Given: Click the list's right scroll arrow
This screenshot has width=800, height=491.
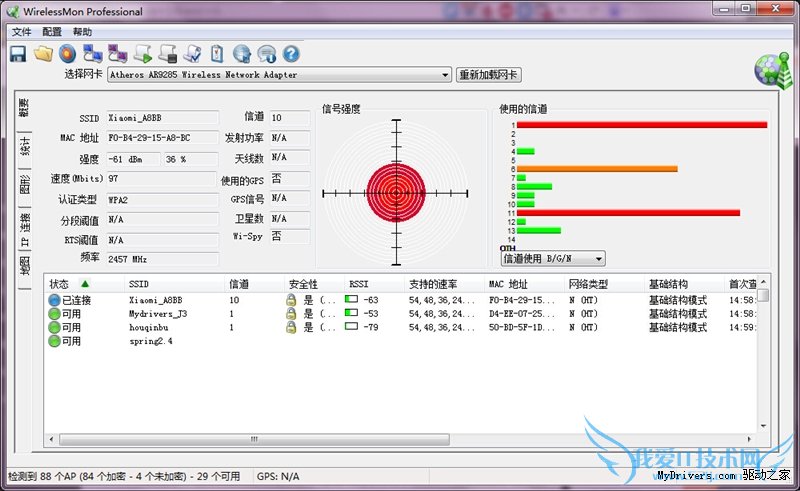Looking at the screenshot, I should pos(749,439).
